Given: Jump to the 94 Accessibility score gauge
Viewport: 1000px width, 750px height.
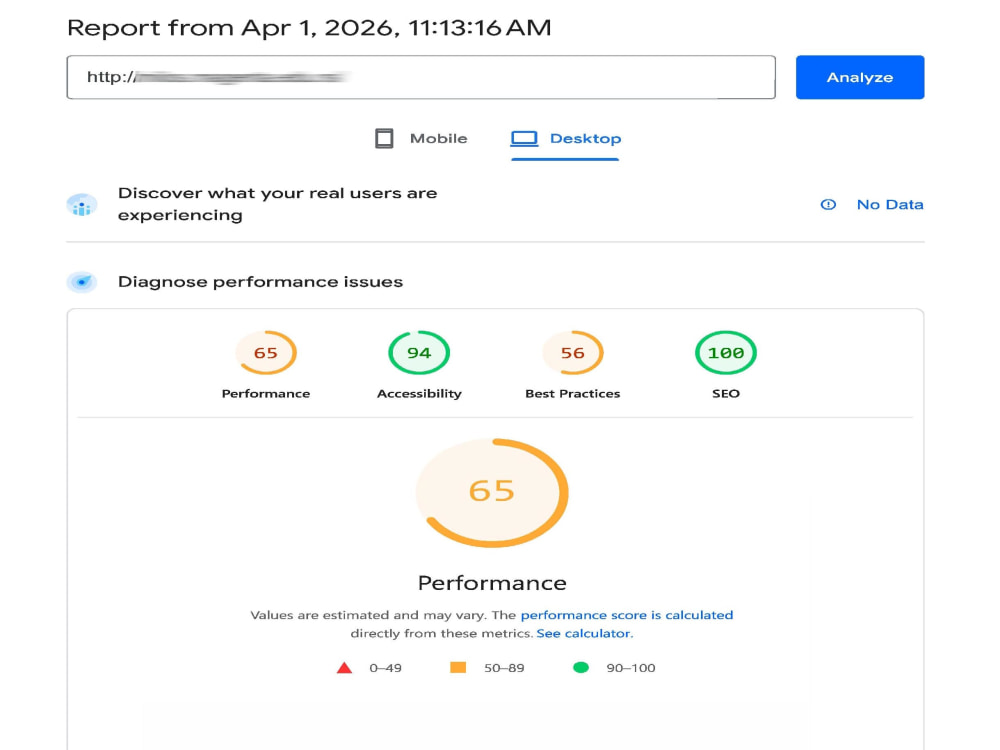Looking at the screenshot, I should point(419,353).
